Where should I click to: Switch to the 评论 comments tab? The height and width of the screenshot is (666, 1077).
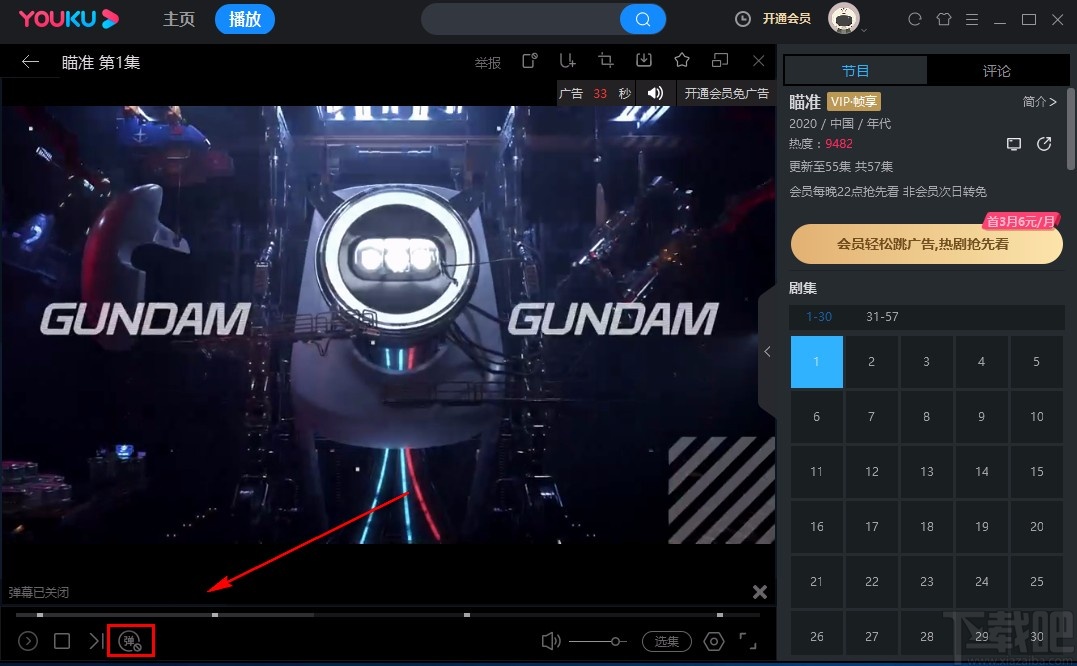(996, 71)
